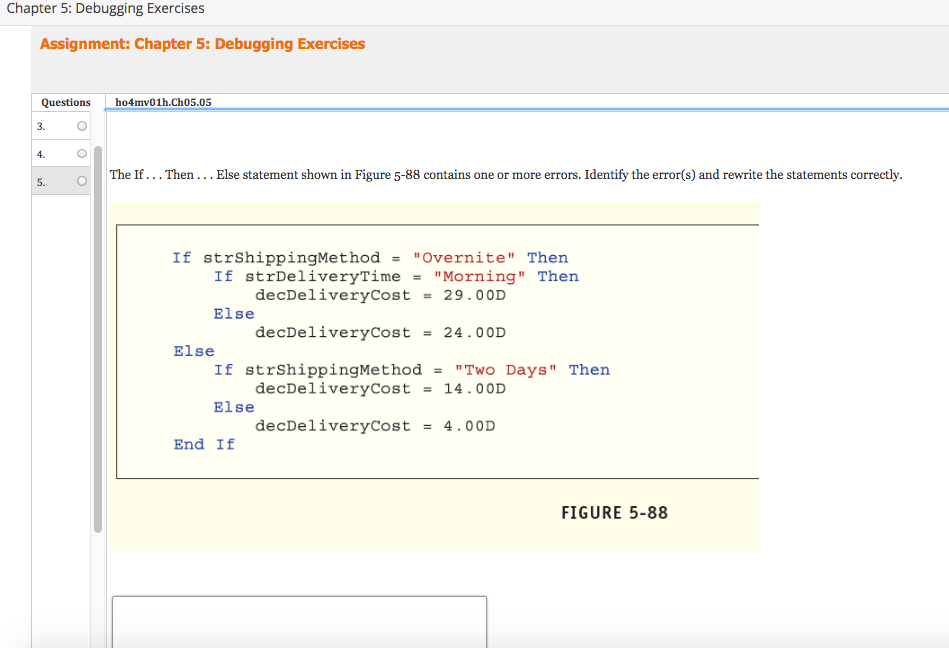Click the Assignment: Chapter 5 heading
Image resolution: width=949 pixels, height=648 pixels.
click(x=203, y=44)
